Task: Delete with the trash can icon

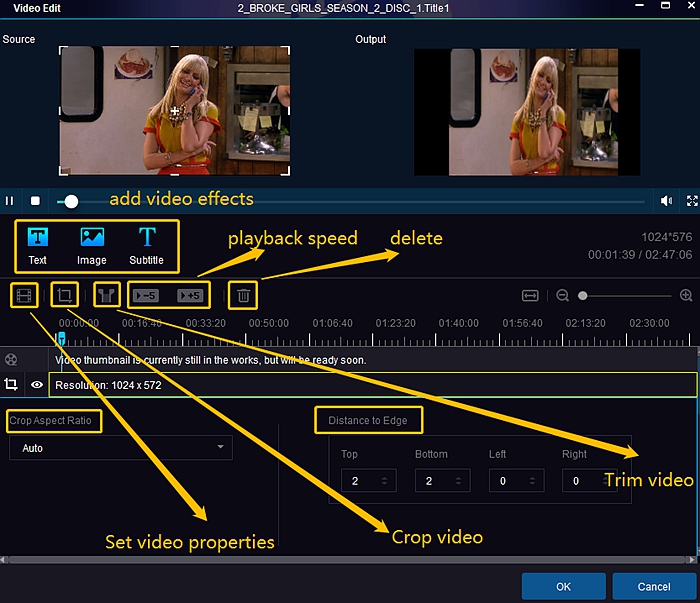Action: 243,295
